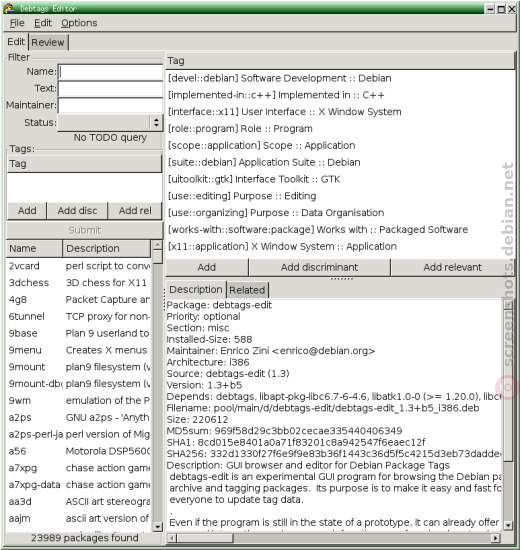The width and height of the screenshot is (520, 550).
Task: Select the 9menu package row
Action: [x=79, y=350]
